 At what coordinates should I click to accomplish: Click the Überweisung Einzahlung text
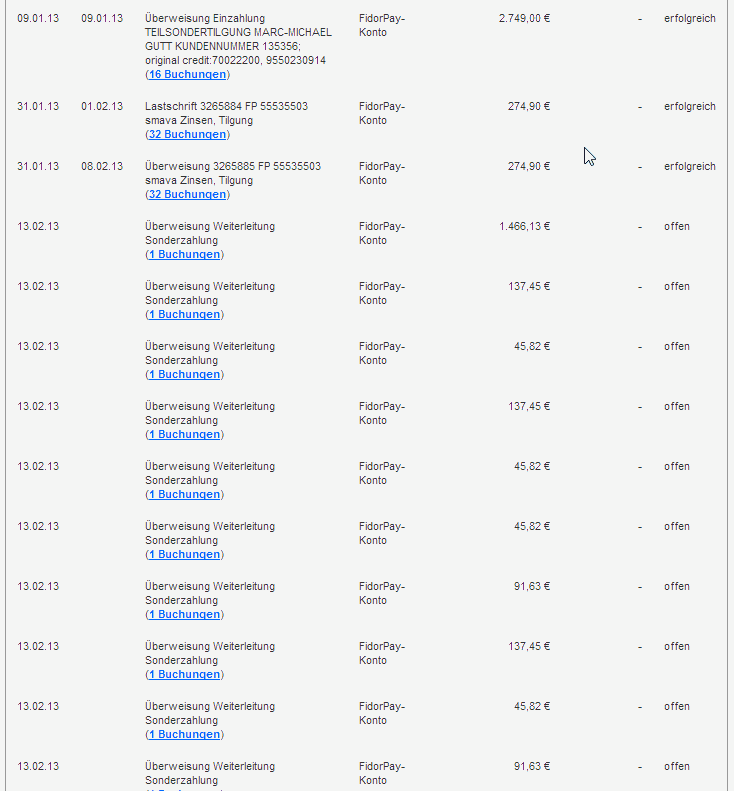(205, 19)
